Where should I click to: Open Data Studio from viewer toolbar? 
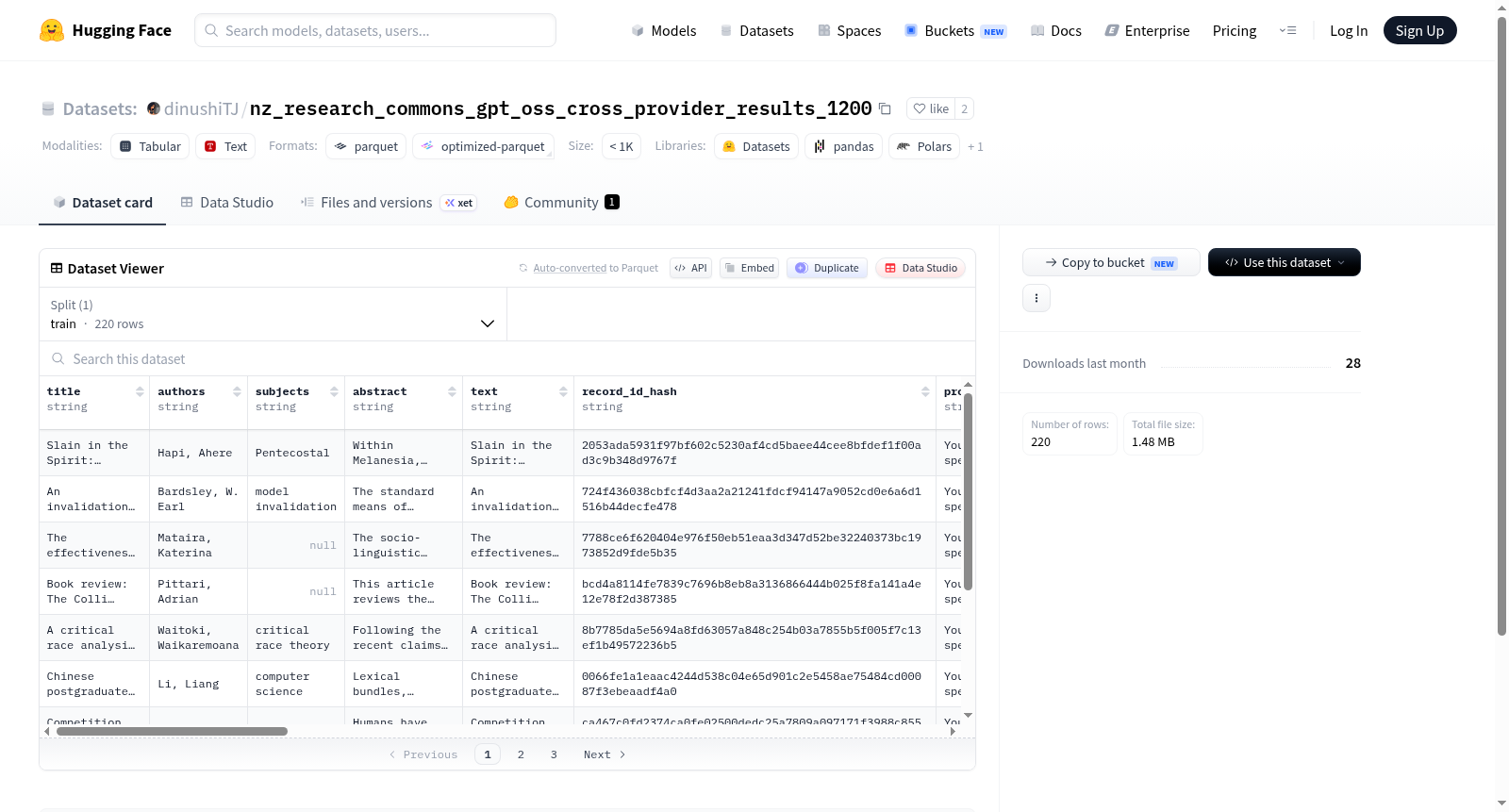[x=920, y=268]
